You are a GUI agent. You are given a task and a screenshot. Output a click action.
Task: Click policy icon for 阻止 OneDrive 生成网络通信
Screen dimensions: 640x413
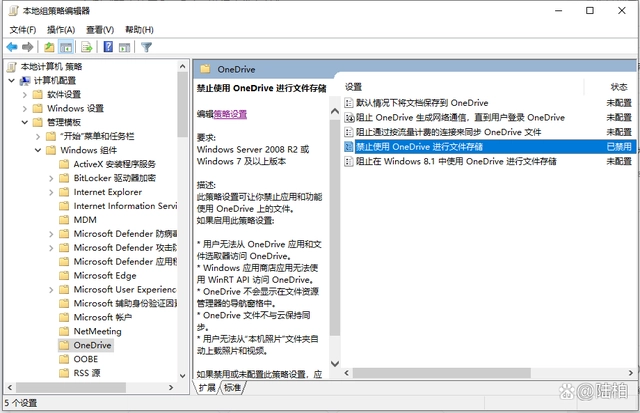349,118
